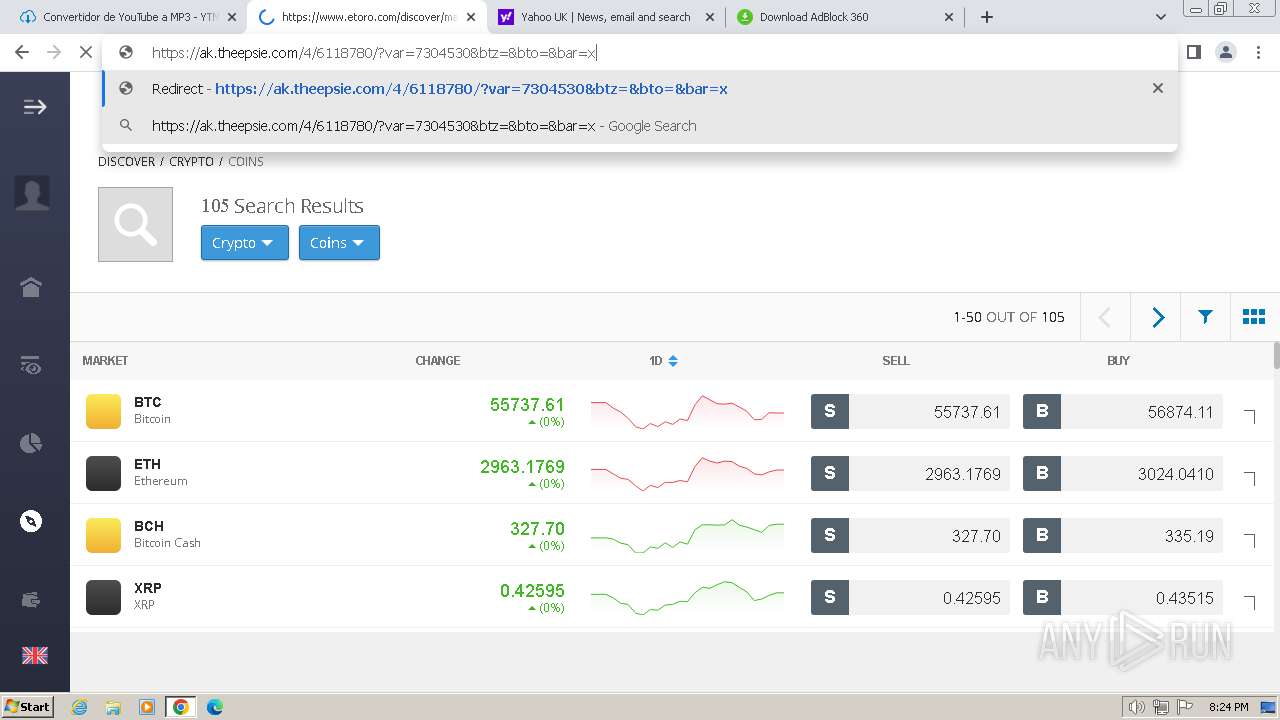Click the volume speaker tray icon
This screenshot has height=720, width=1280.
pyautogui.click(x=1137, y=707)
